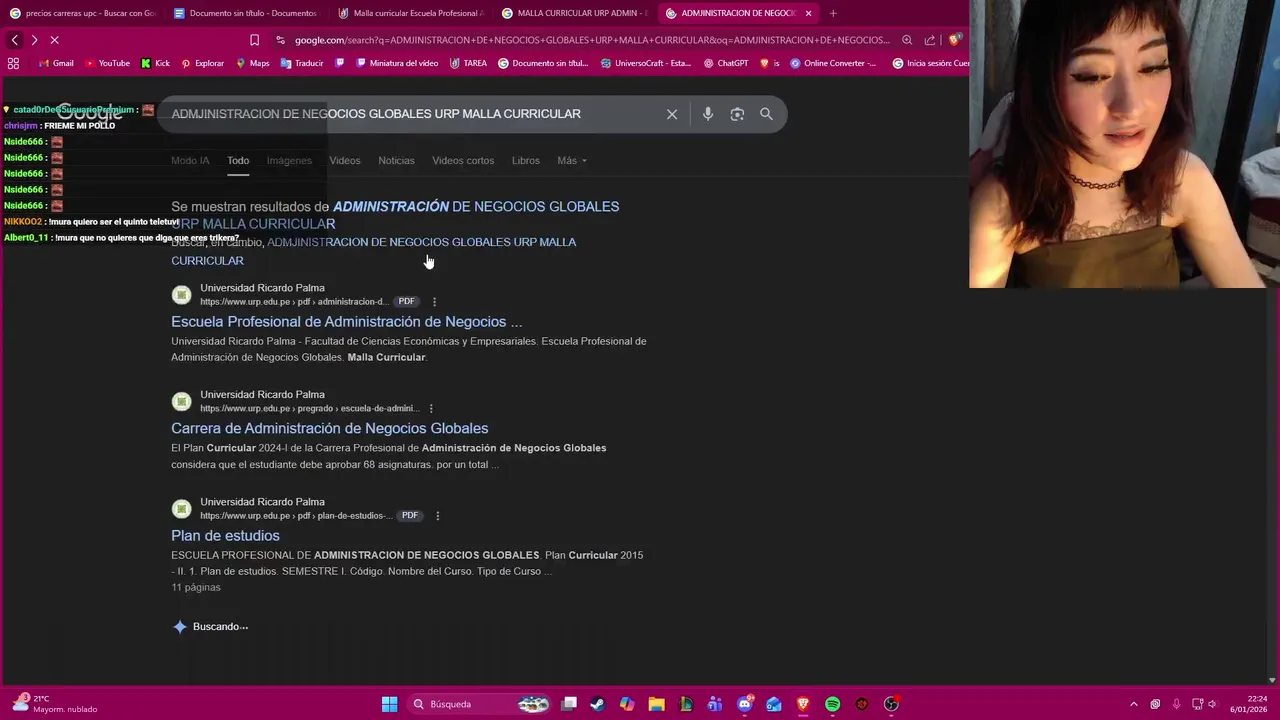Open the TAREA bookmark
This screenshot has width=1280, height=720.
pos(468,63)
